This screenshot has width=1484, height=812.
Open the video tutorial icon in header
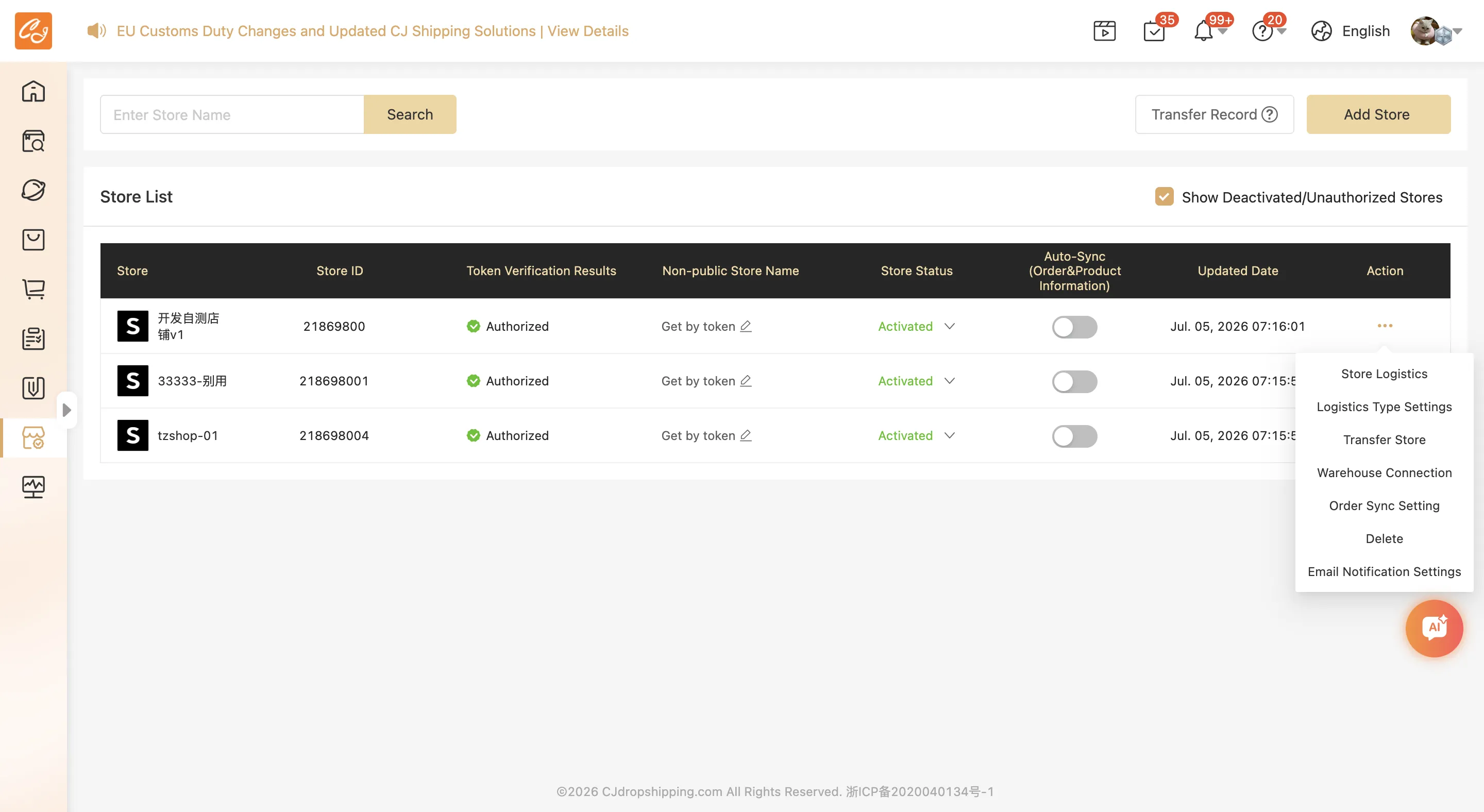pyautogui.click(x=1104, y=31)
